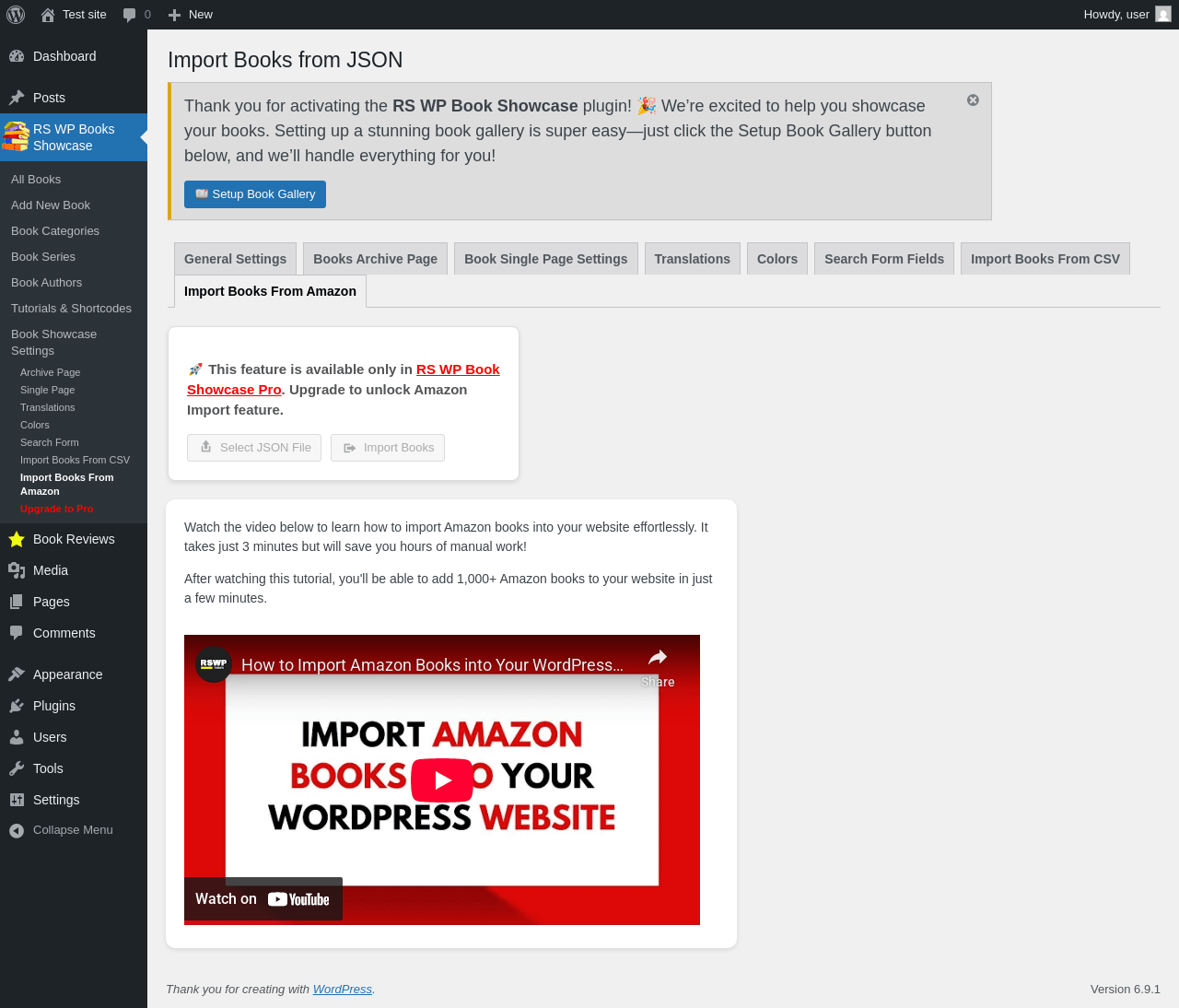1179x1008 pixels.
Task: Open the Watch on YouTube link
Action: (263, 899)
